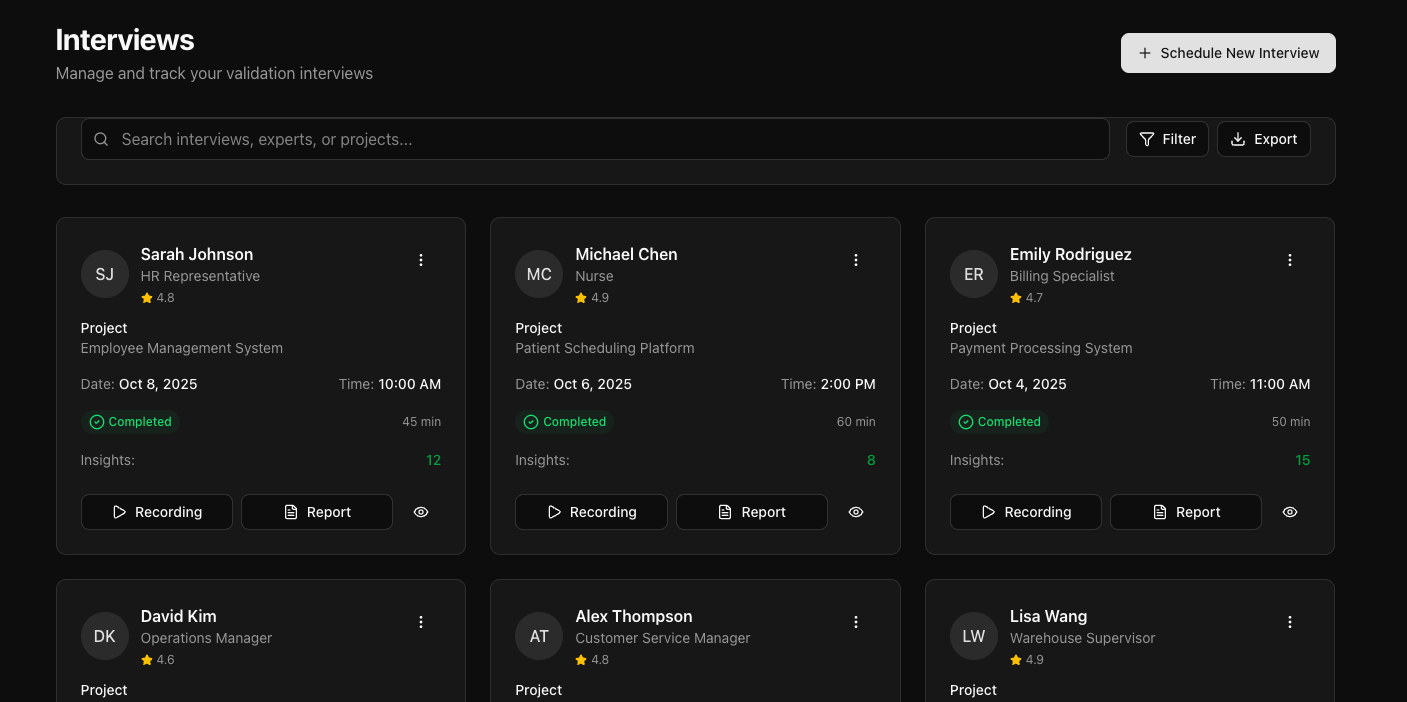Click the DK avatar
1407x702 pixels.
point(105,636)
